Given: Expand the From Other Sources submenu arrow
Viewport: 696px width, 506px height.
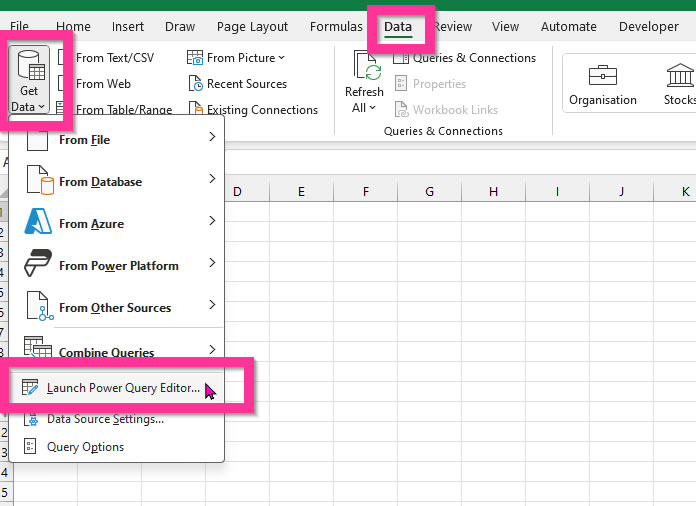Looking at the screenshot, I should (212, 304).
